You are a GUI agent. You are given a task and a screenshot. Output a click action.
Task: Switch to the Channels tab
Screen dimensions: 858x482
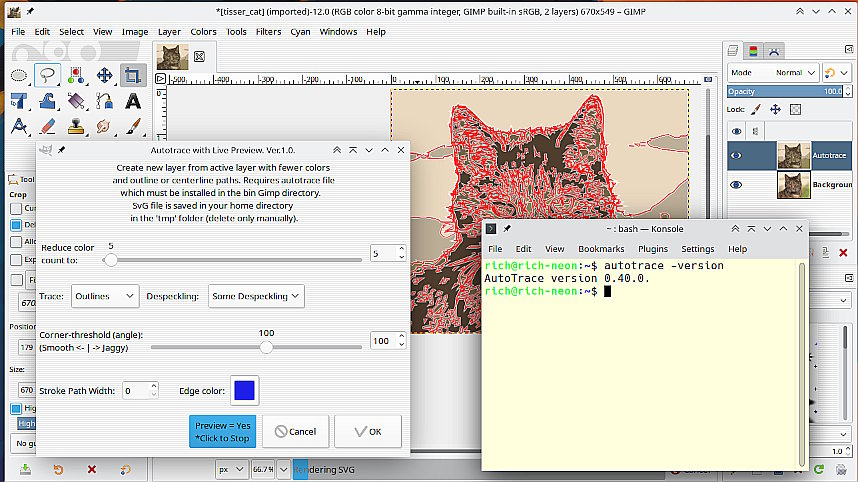point(753,51)
